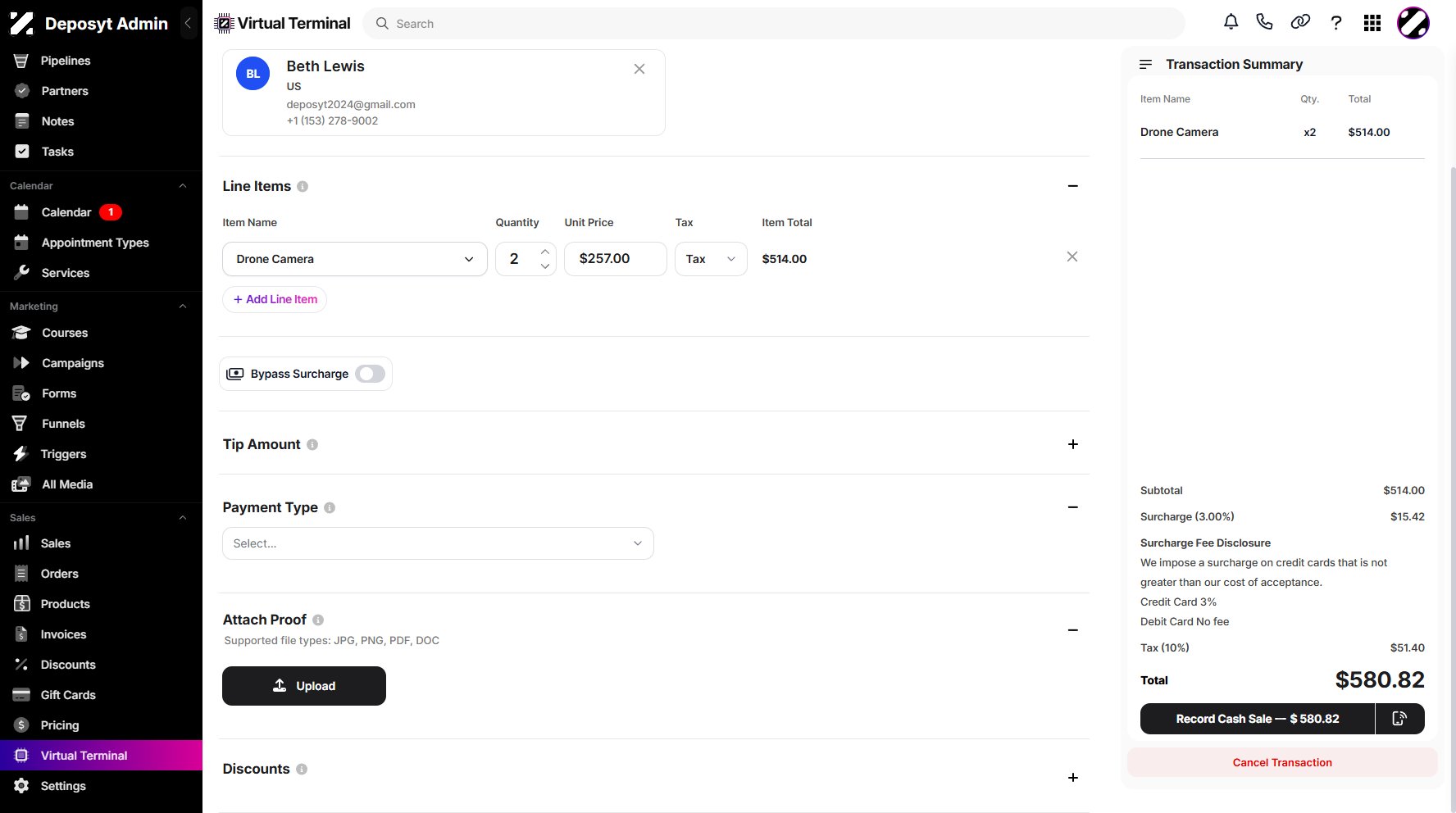Click the Unit Price $257.00 field
The image size is (1456, 813).
tap(616, 259)
